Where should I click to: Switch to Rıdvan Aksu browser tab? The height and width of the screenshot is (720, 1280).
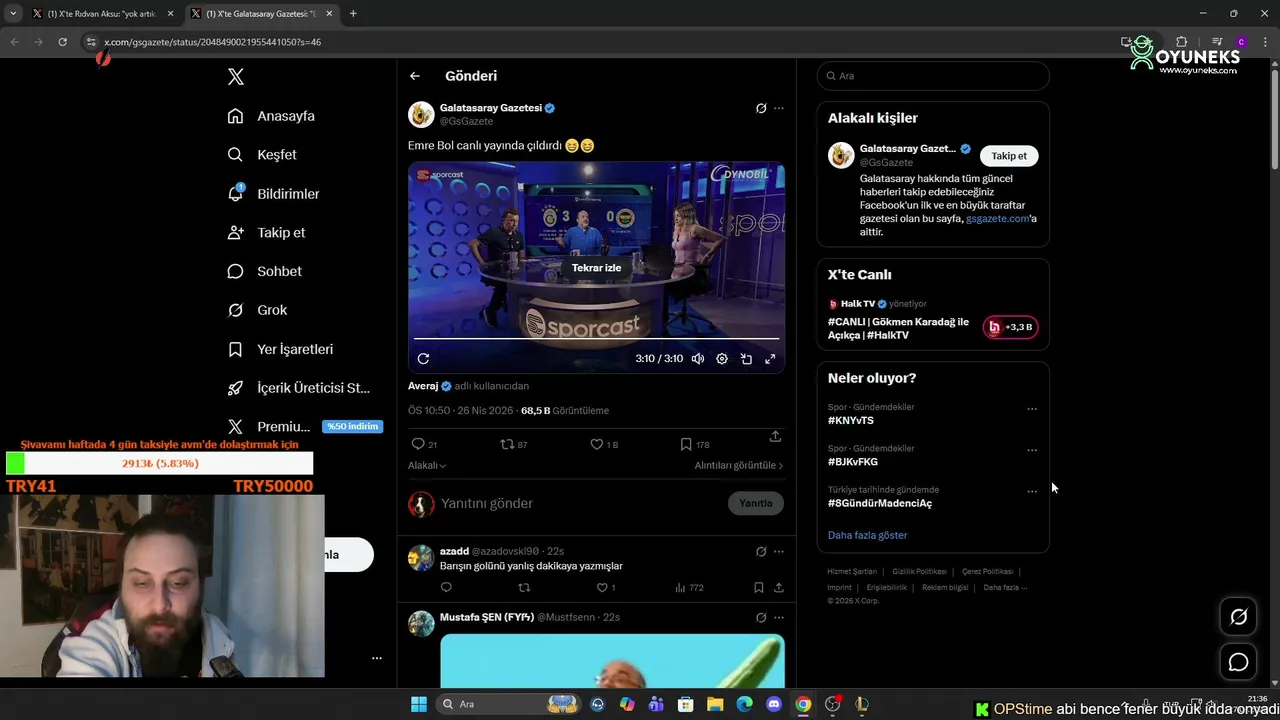pos(103,14)
